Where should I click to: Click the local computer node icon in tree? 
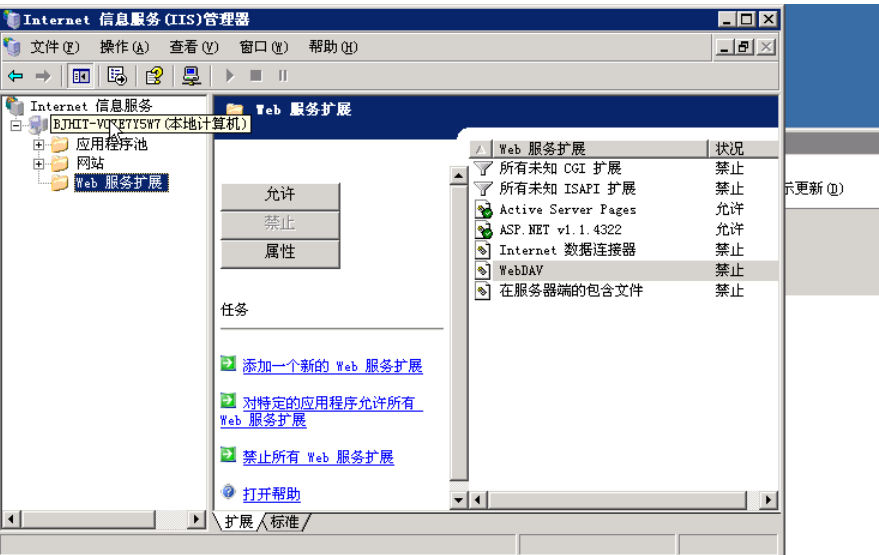(38, 124)
